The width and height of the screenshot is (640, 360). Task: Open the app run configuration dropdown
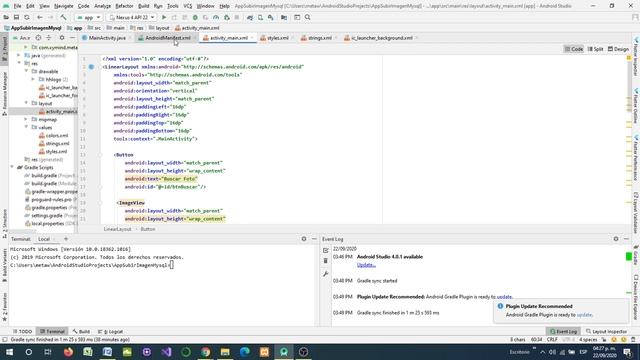pyautogui.click(x=88, y=18)
